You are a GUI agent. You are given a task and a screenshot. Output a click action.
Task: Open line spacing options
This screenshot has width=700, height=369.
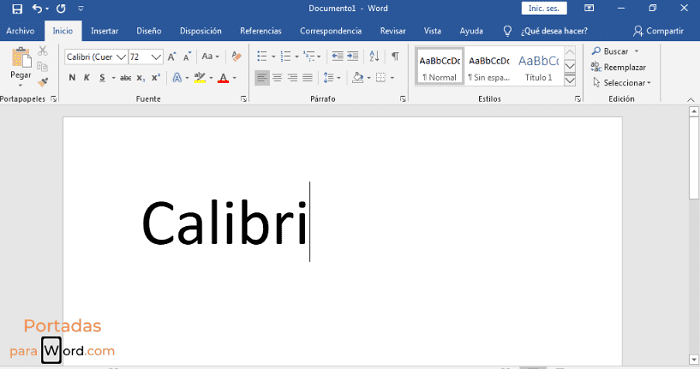(x=332, y=78)
